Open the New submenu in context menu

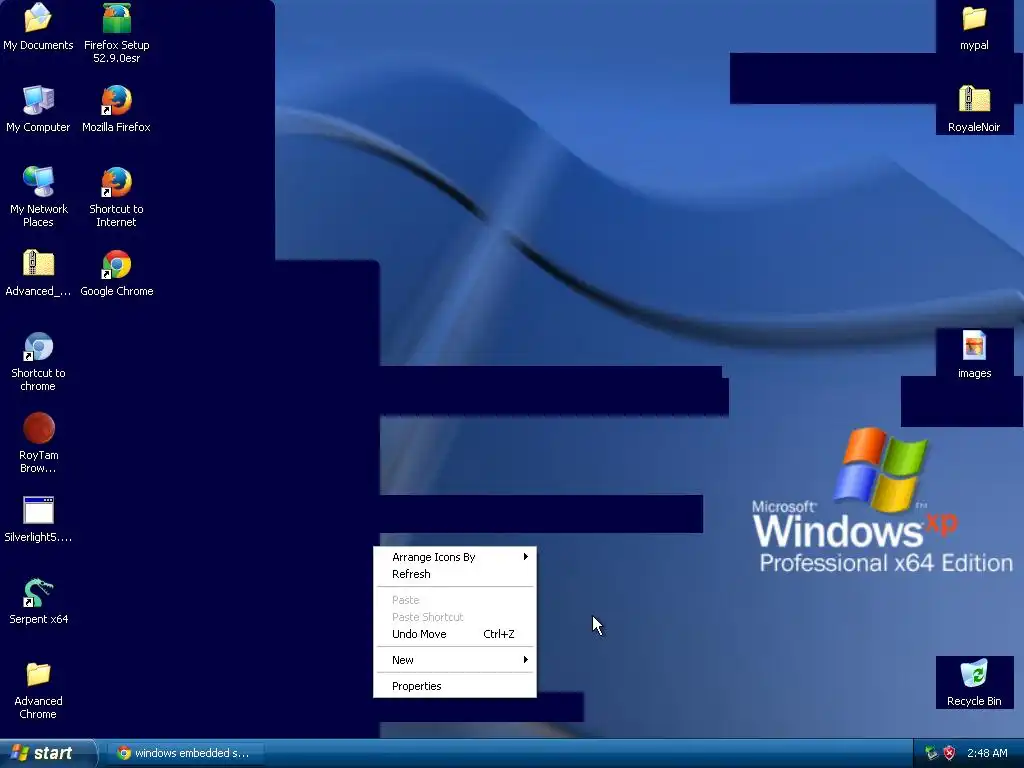tap(455, 660)
